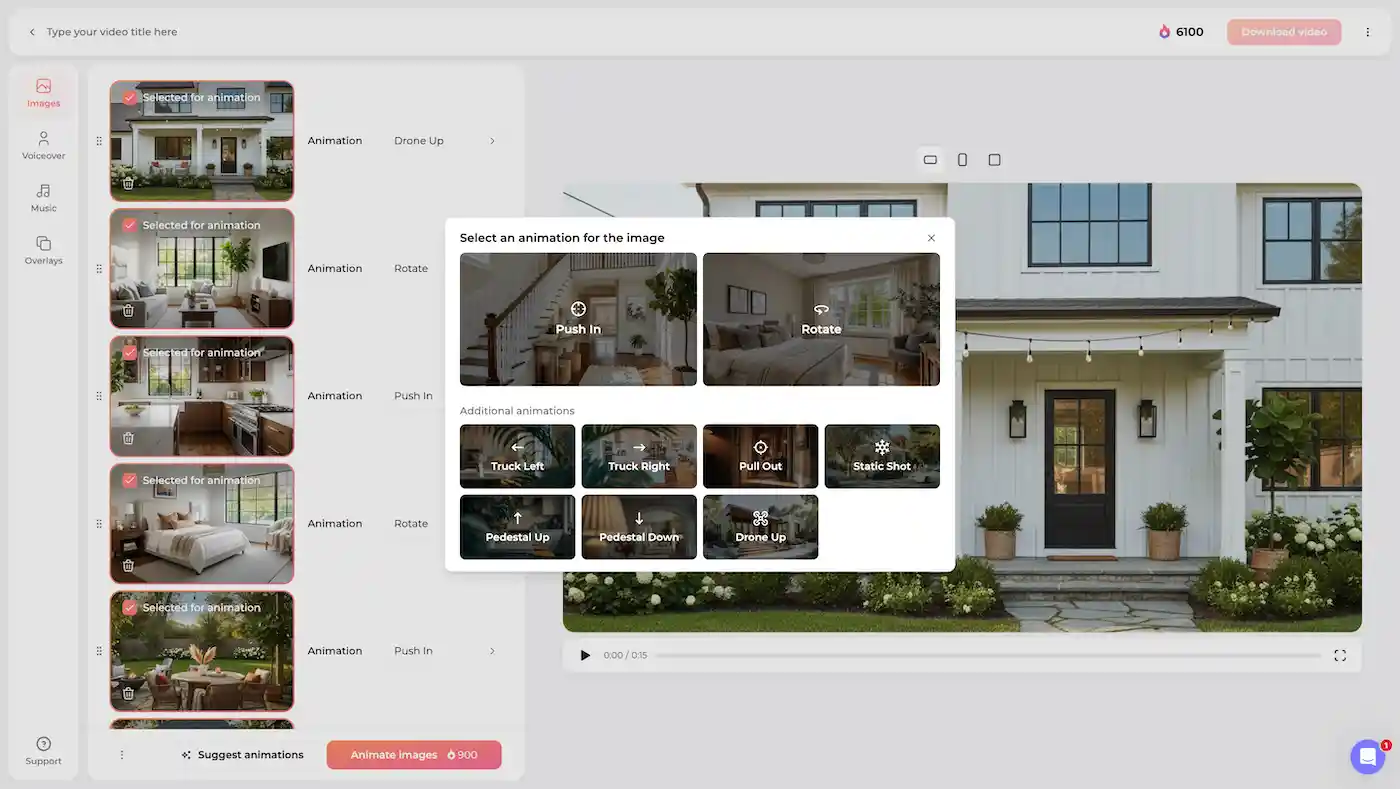Screen dimensions: 1400x789
Task: Open the Push In animation dropdown for last image
Action: point(491,650)
